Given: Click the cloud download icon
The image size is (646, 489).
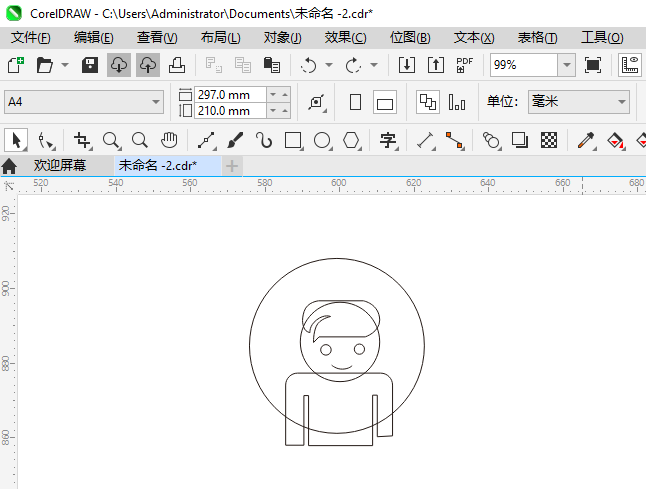Looking at the screenshot, I should click(x=119, y=65).
